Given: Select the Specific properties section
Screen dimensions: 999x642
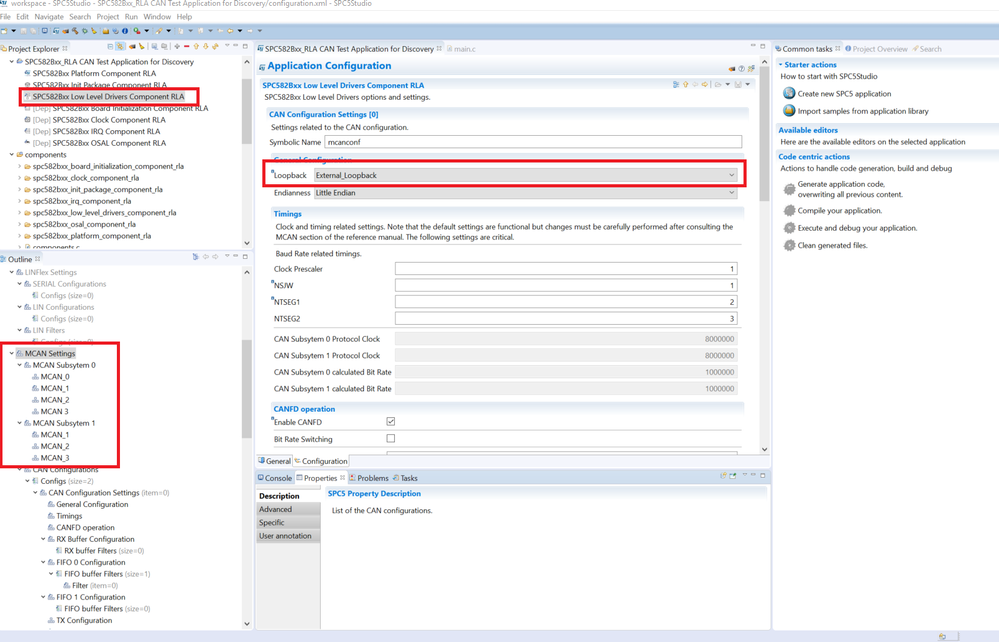Looking at the screenshot, I should point(288,522).
